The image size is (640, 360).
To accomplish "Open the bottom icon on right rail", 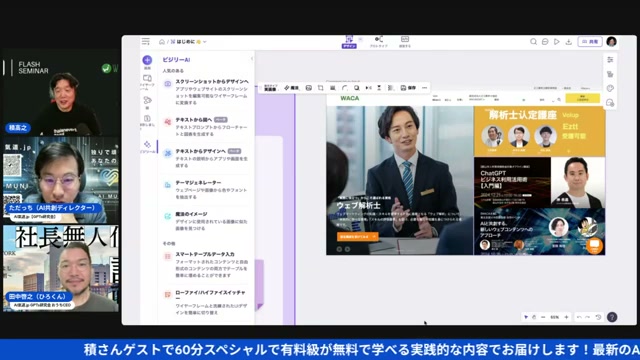I will click(x=610, y=102).
